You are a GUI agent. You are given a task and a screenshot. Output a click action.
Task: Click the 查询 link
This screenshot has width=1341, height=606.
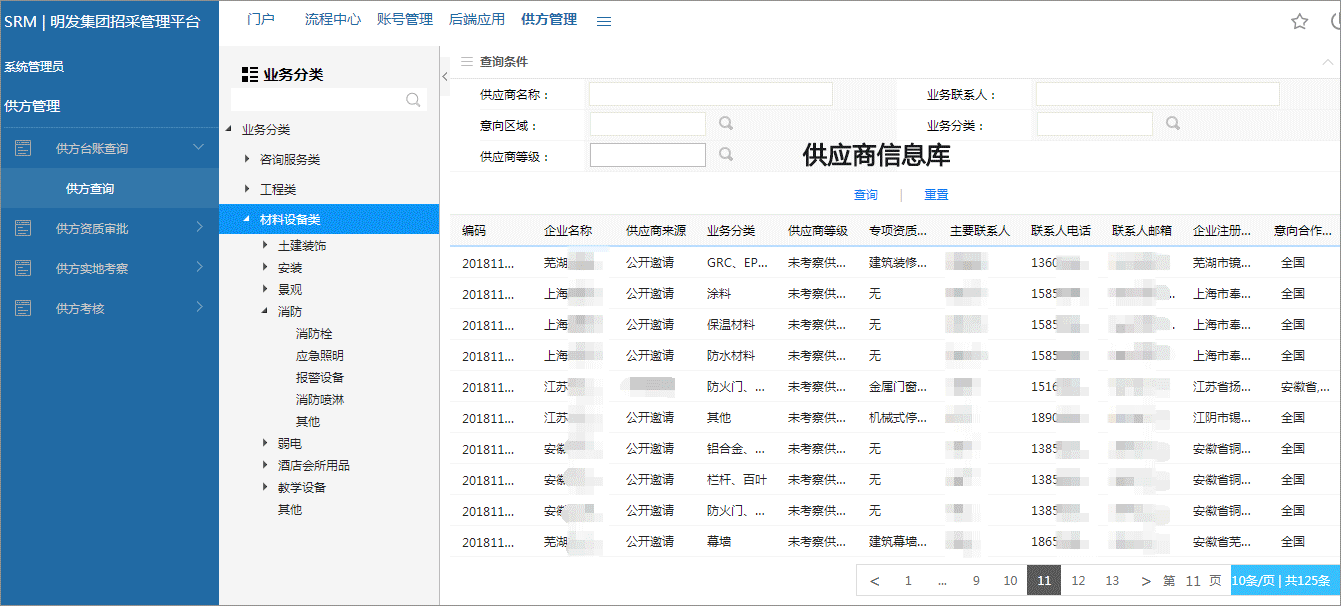[x=865, y=195]
